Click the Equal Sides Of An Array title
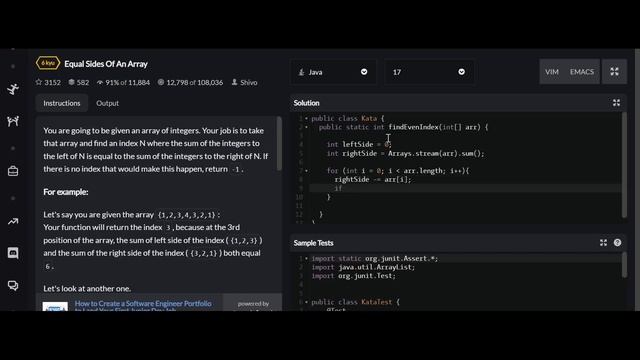640x360 pixels. [x=106, y=64]
